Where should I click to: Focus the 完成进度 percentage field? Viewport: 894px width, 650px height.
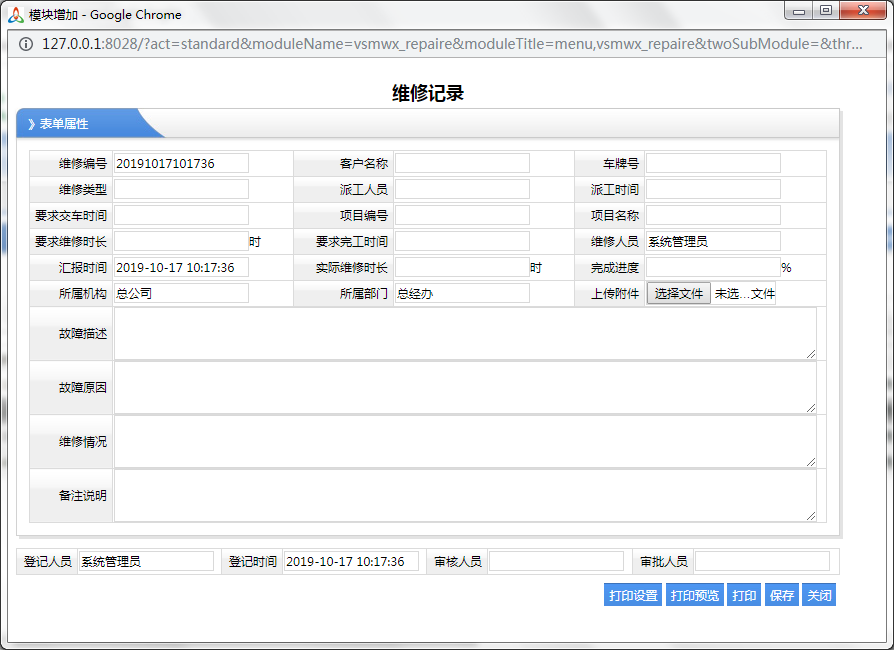pyautogui.click(x=712, y=268)
